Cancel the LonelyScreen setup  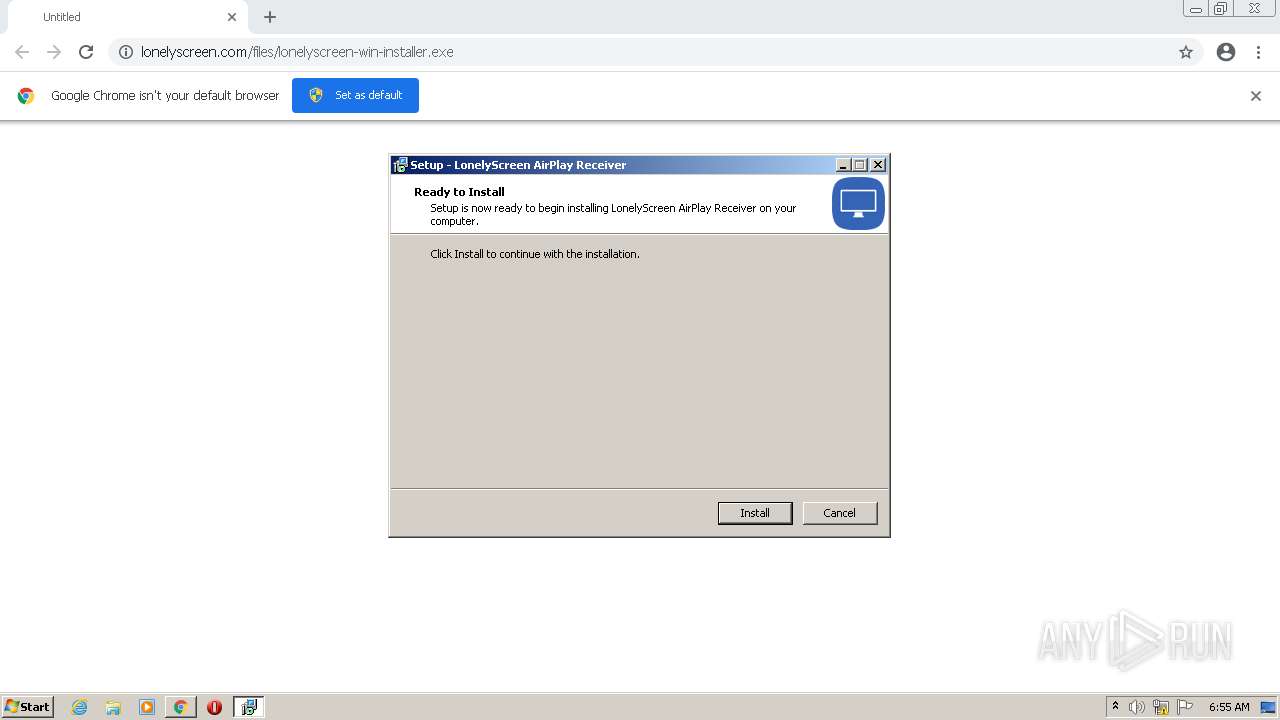click(840, 513)
